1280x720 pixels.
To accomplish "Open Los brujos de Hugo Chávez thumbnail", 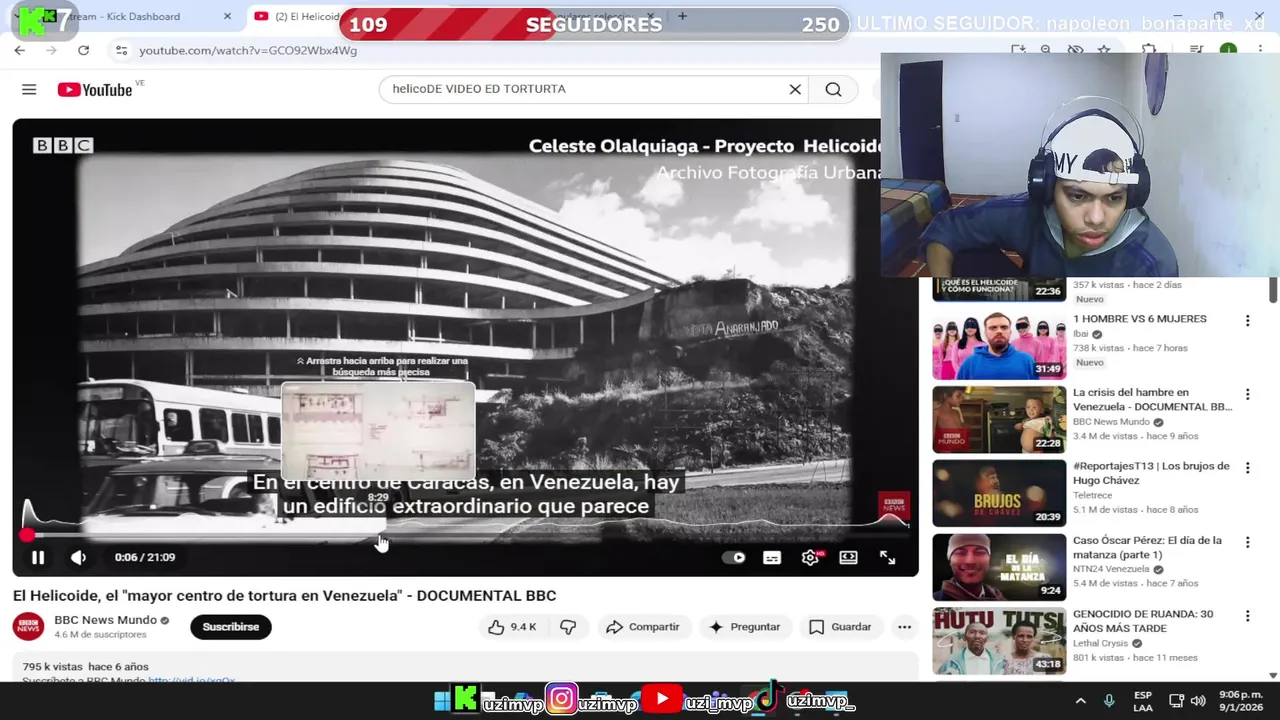I will pyautogui.click(x=999, y=493).
